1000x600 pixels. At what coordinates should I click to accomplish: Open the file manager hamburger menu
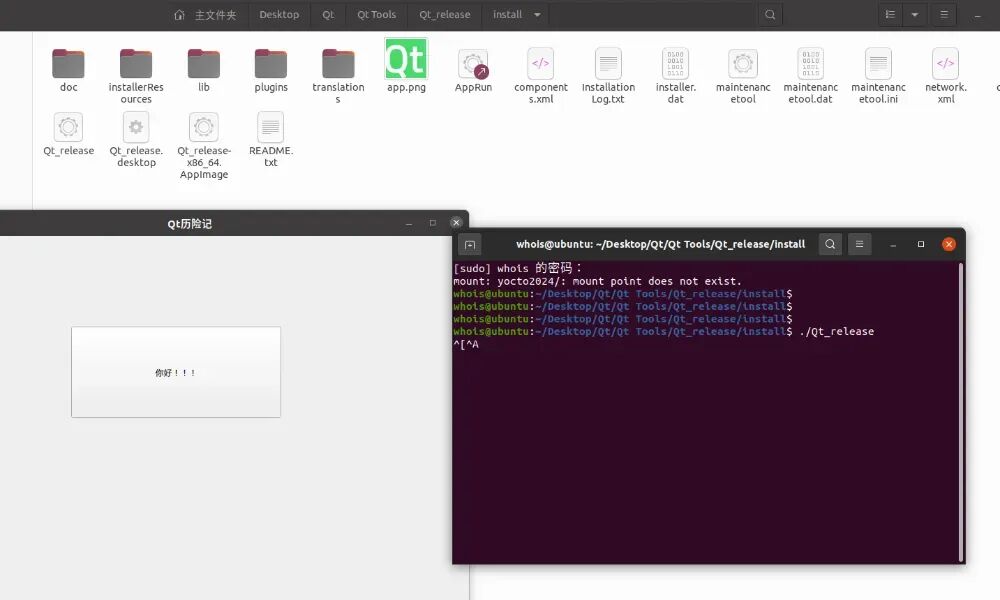[x=944, y=15]
